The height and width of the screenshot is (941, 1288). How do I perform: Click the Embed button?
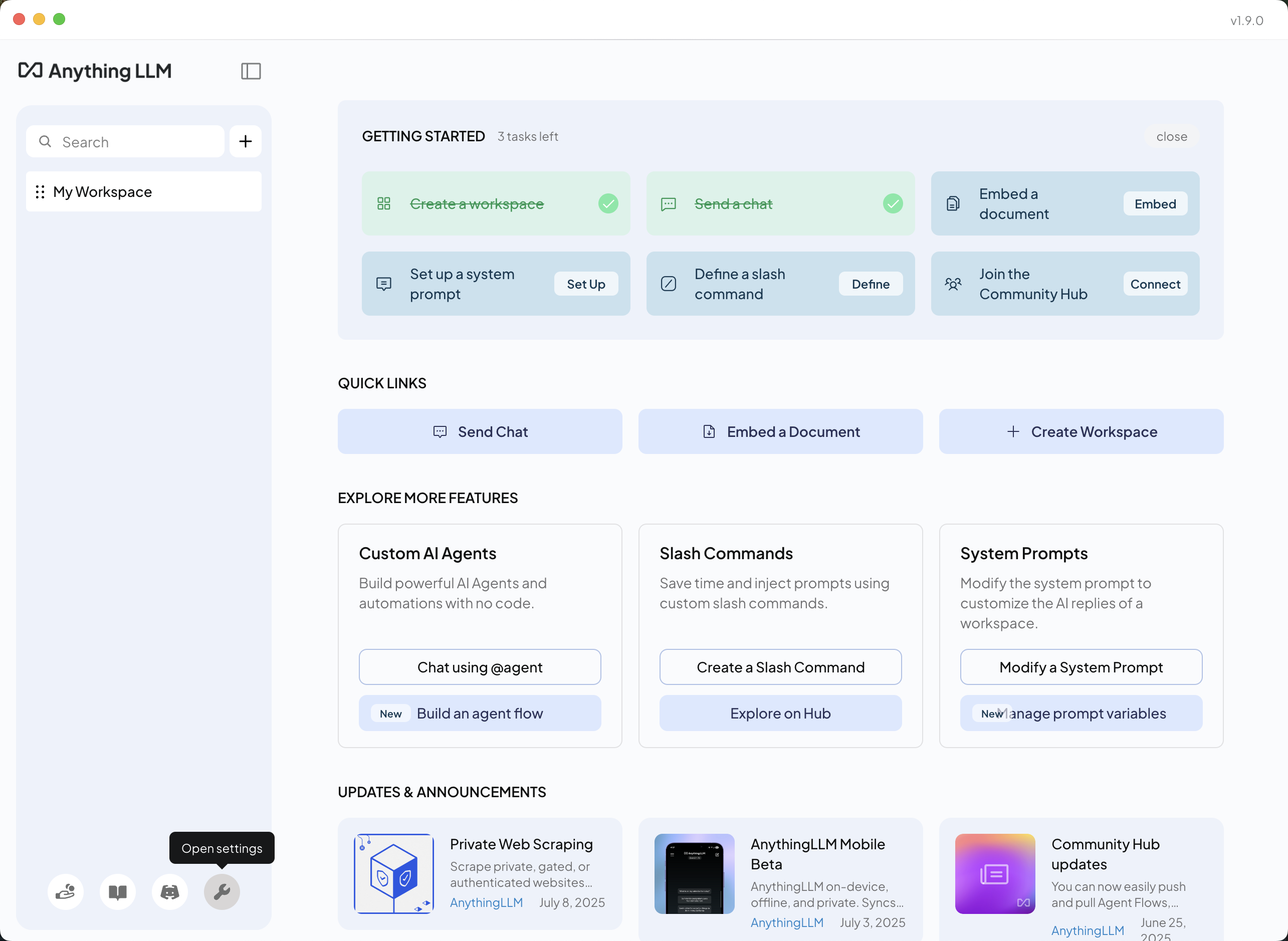pyautogui.click(x=1155, y=204)
